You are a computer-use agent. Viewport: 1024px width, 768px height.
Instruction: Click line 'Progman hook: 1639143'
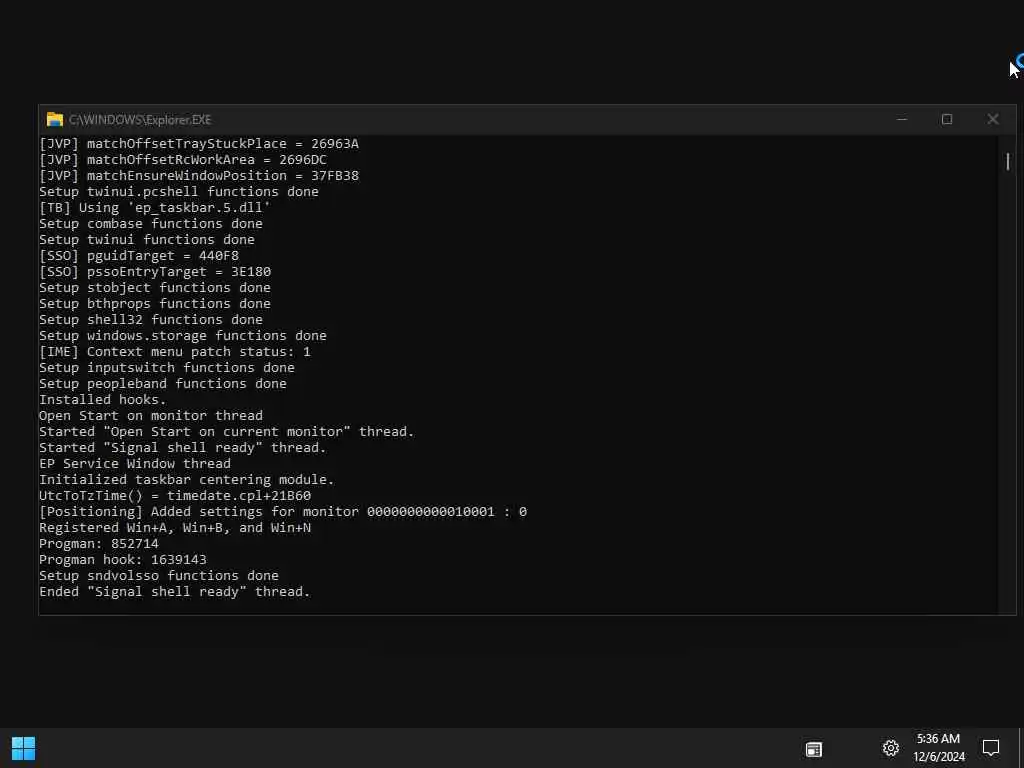click(x=123, y=560)
